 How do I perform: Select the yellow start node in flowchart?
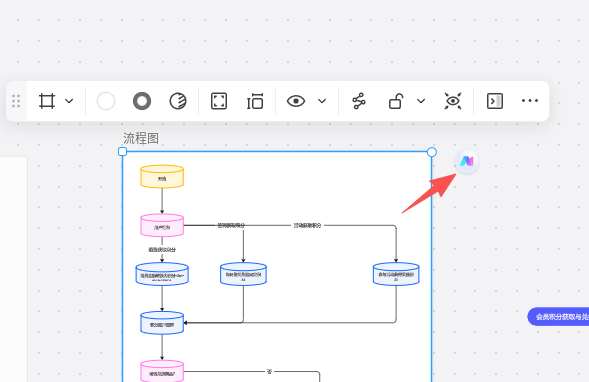pos(162,177)
